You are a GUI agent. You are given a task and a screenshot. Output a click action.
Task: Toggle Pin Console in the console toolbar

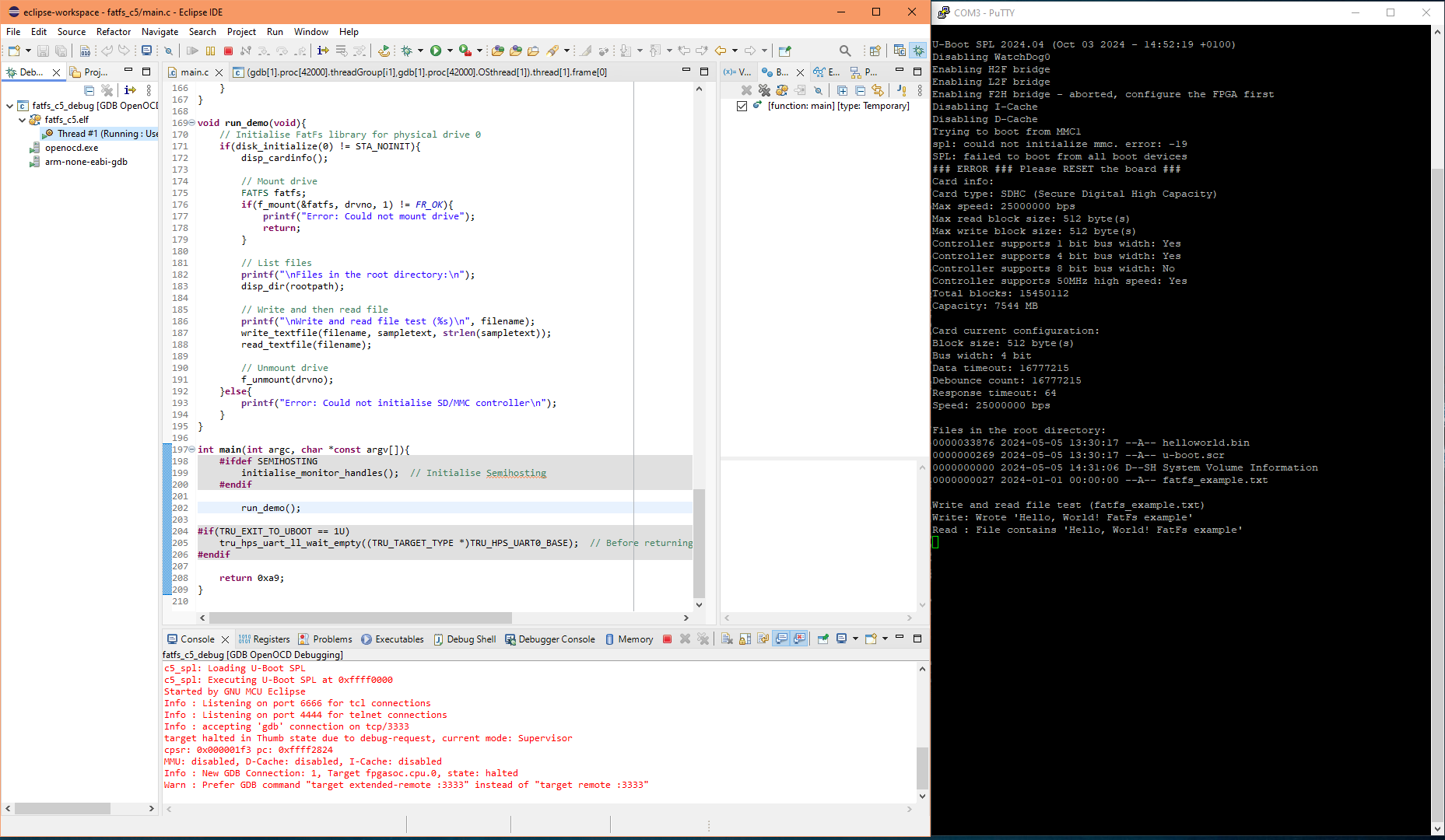tap(823, 639)
